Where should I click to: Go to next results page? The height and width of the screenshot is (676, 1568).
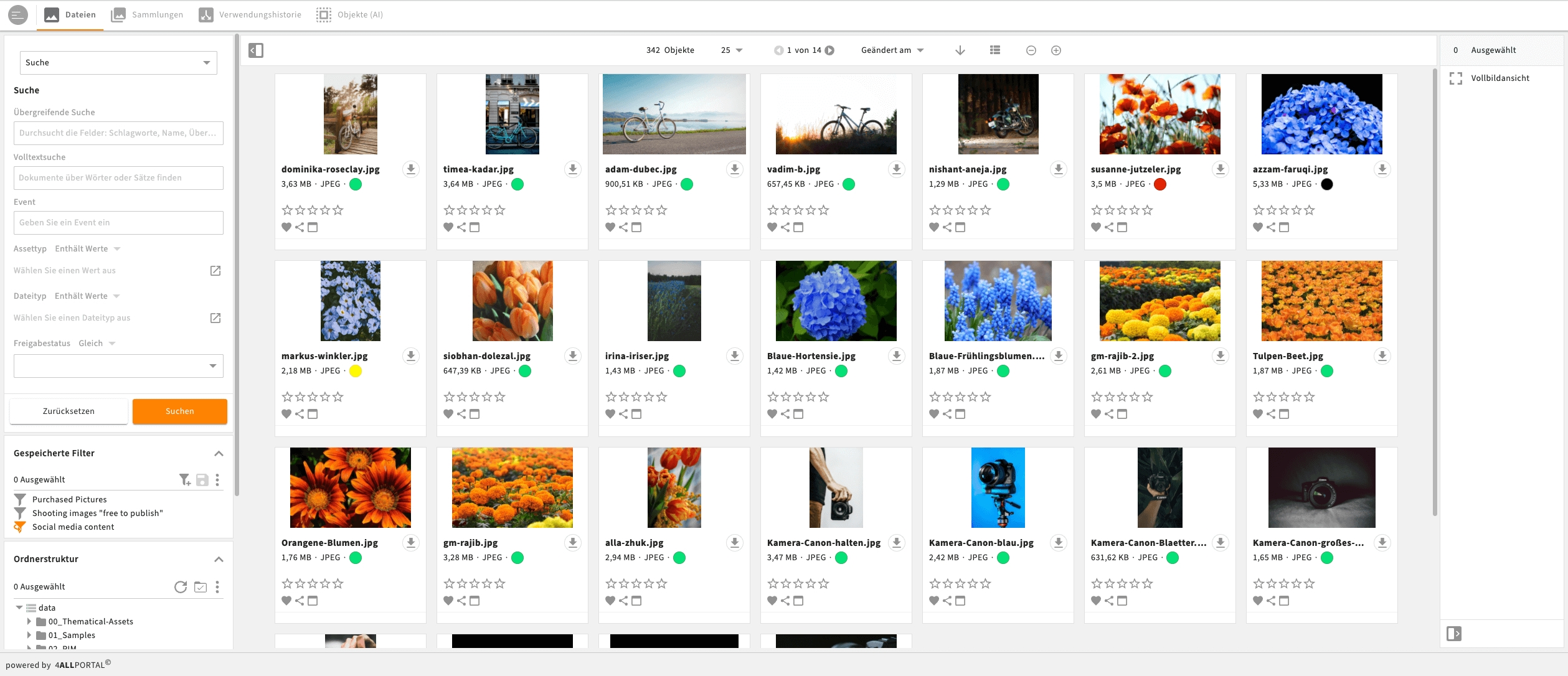pos(829,50)
